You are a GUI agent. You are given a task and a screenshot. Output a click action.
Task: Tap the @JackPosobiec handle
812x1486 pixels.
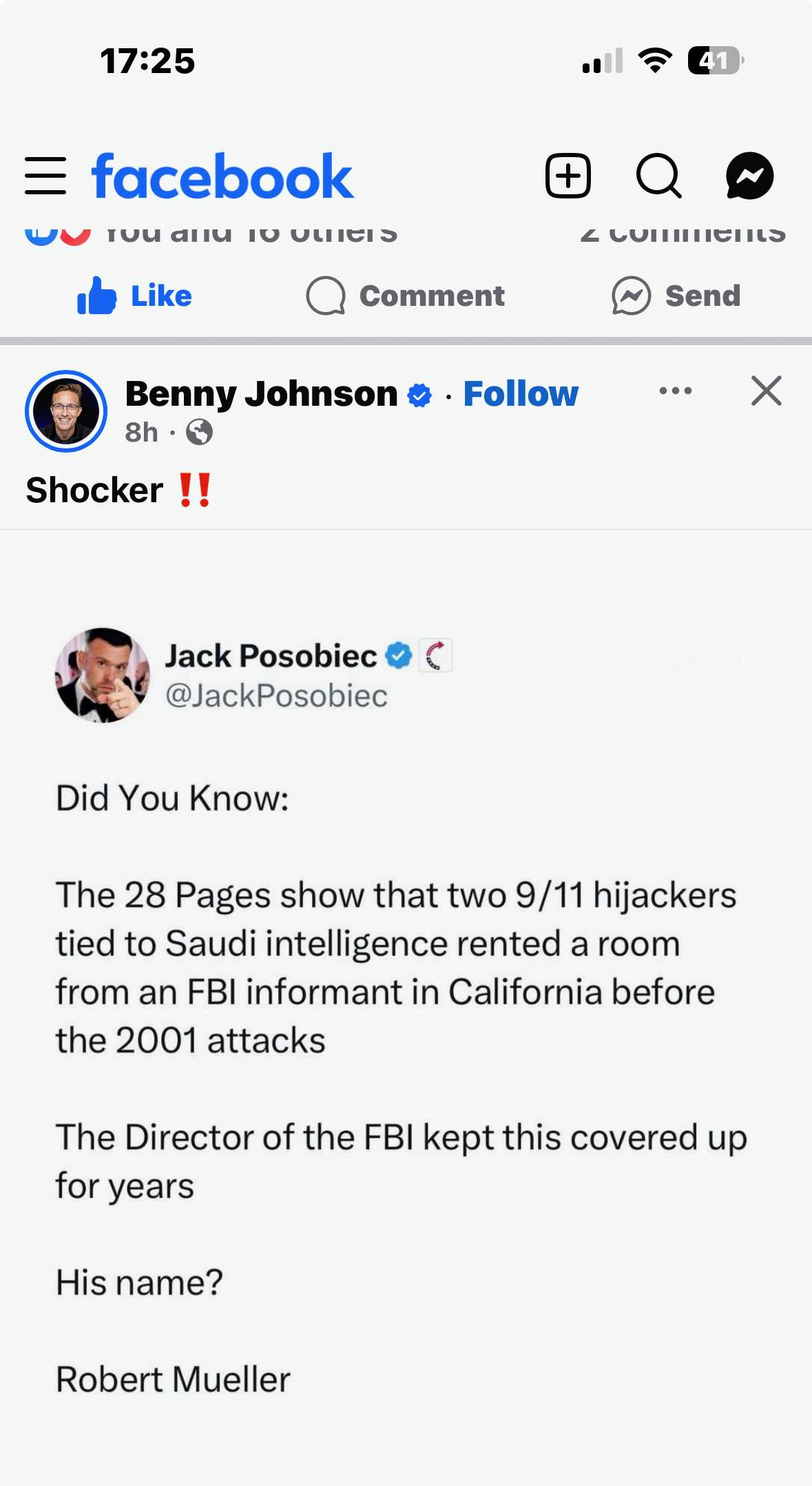(276, 696)
